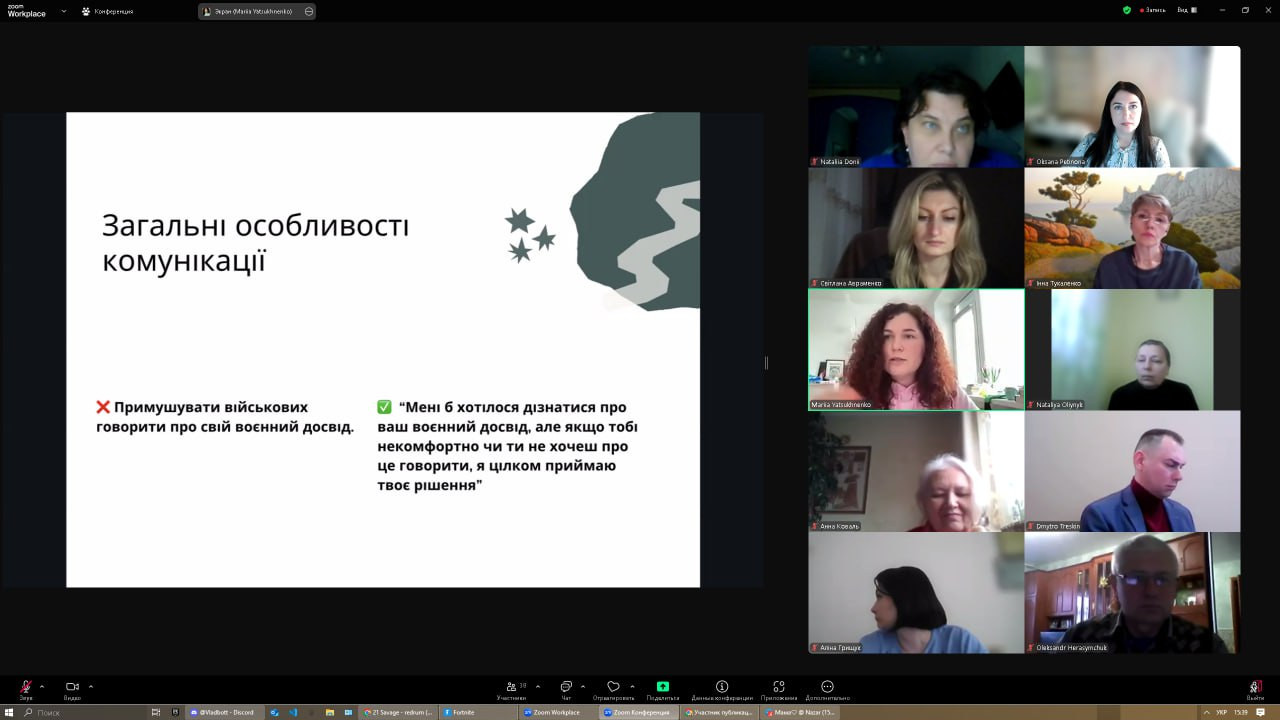Switch to the Discord window on taskbar

tap(223, 712)
